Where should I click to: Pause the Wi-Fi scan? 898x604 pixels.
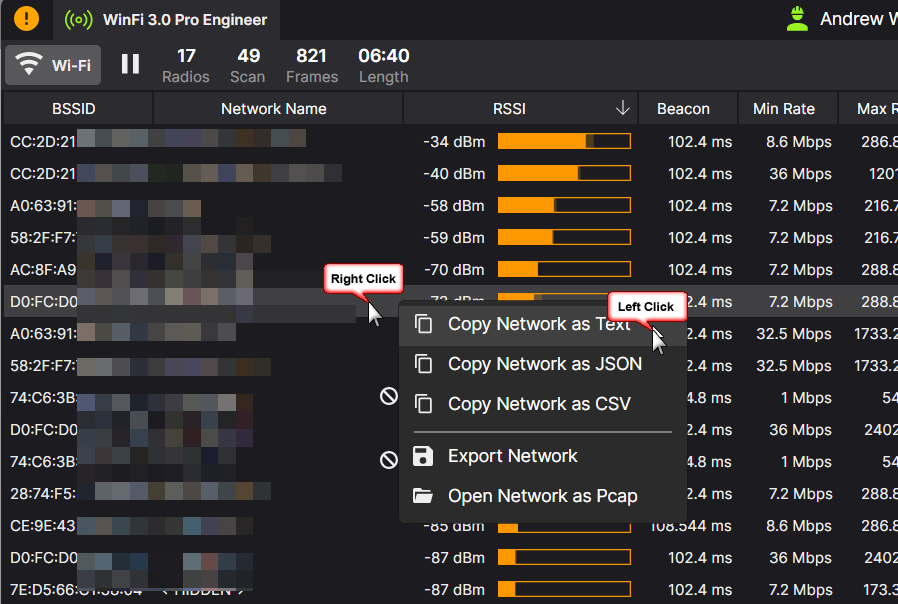tap(131, 65)
